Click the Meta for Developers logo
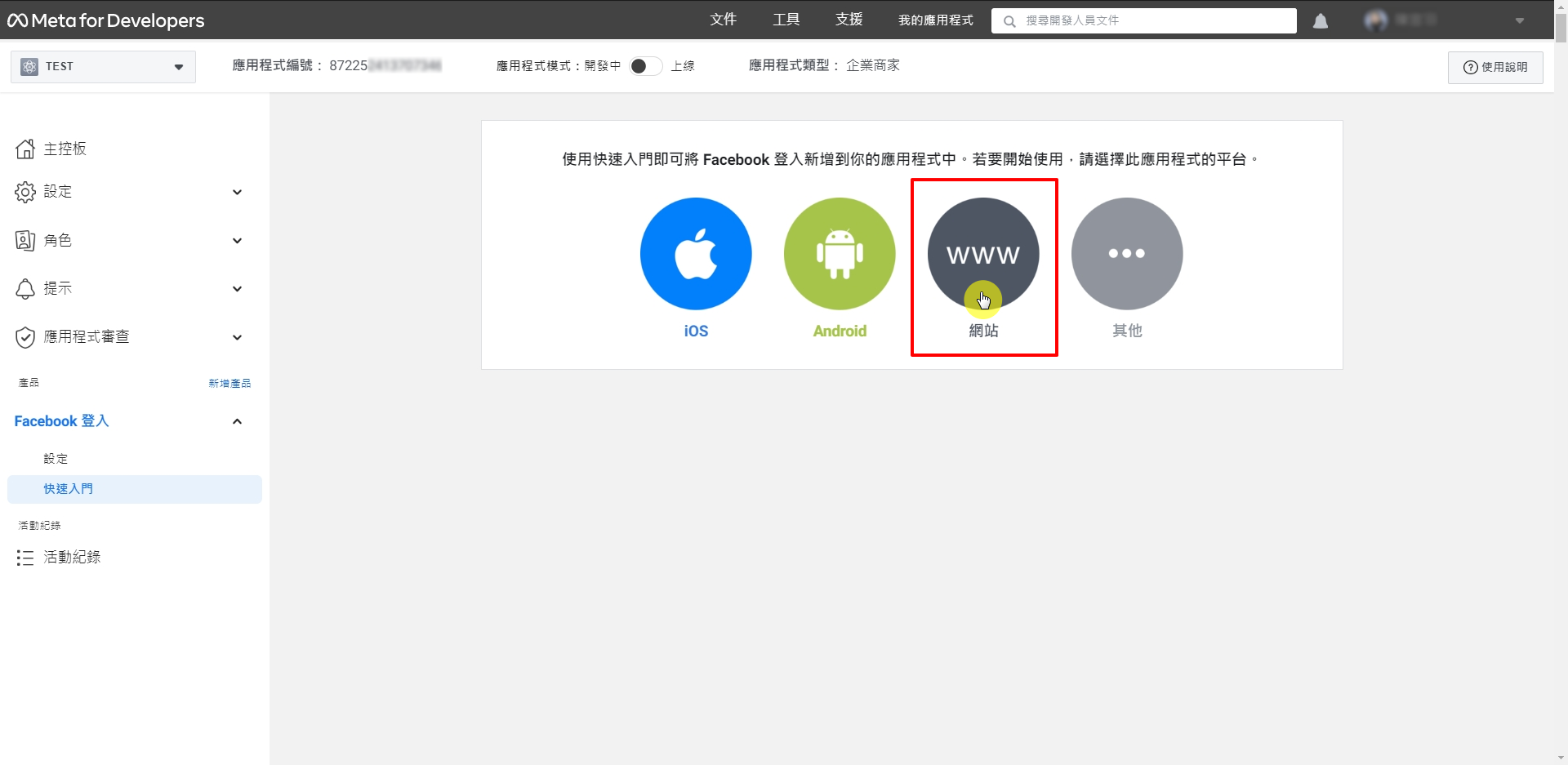 106,20
